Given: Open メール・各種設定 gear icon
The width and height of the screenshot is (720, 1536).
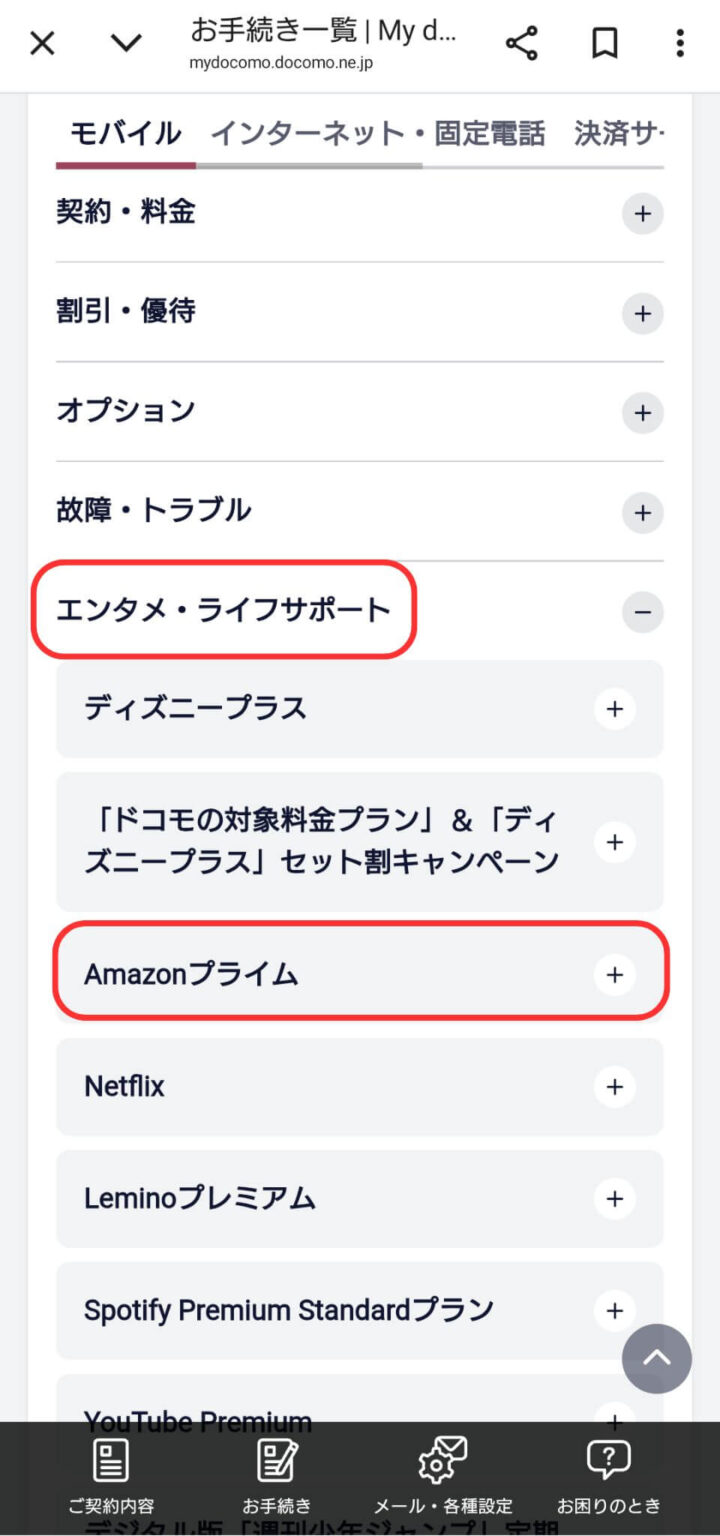Looking at the screenshot, I should coord(443,1474).
